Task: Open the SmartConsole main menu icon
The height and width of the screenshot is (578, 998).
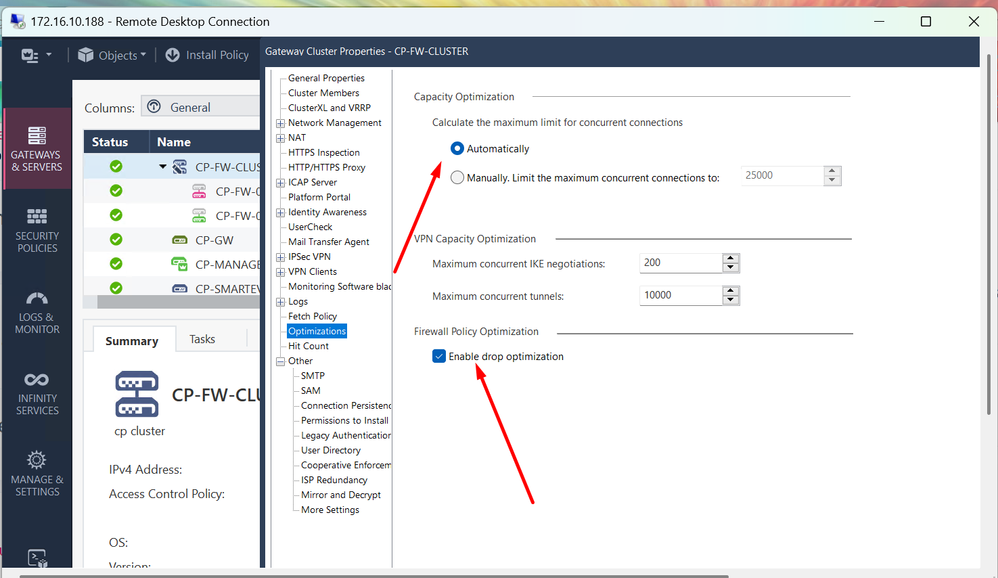Action: pos(30,55)
